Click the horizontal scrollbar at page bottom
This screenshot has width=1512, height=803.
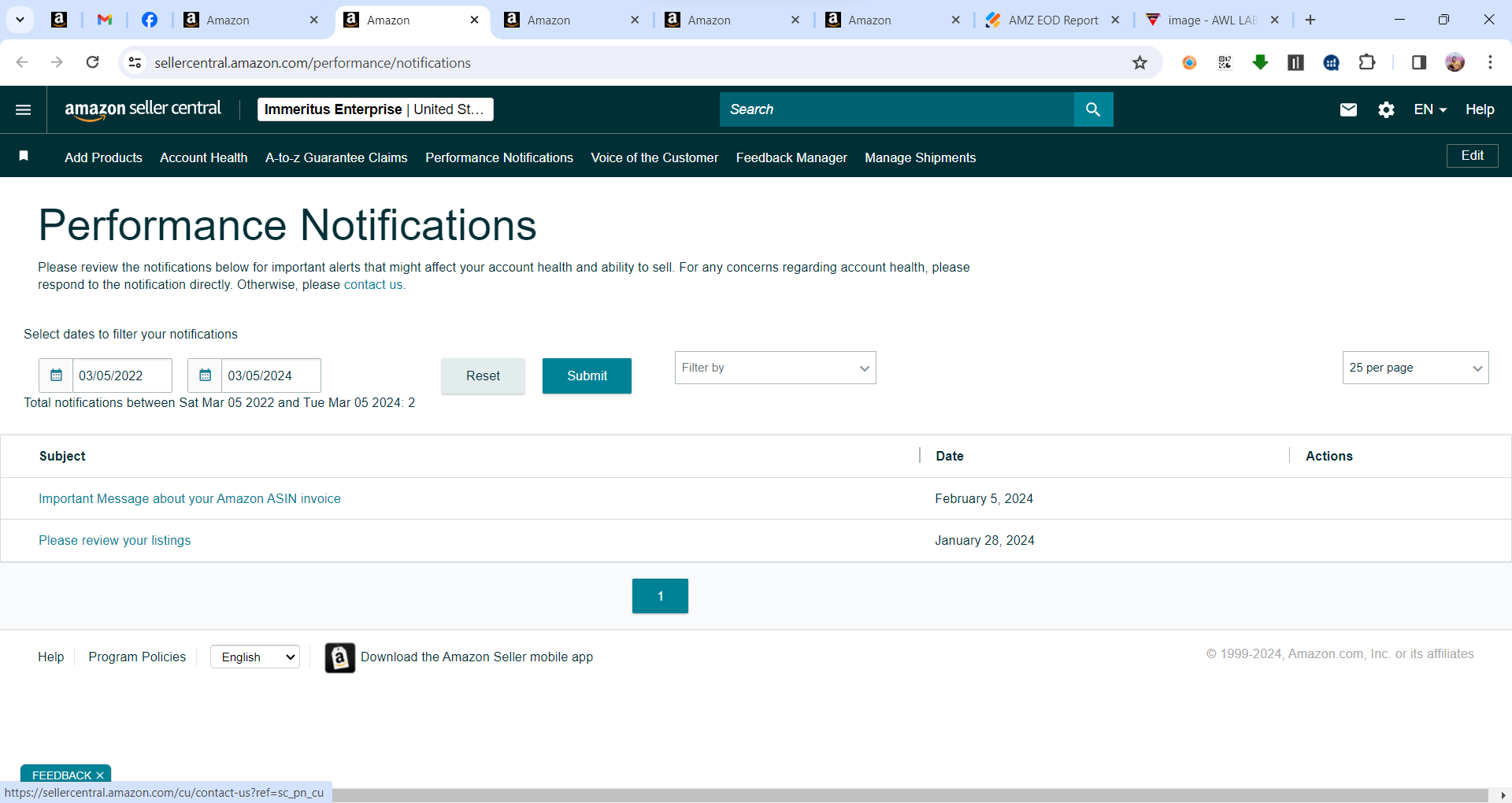[x=910, y=795]
